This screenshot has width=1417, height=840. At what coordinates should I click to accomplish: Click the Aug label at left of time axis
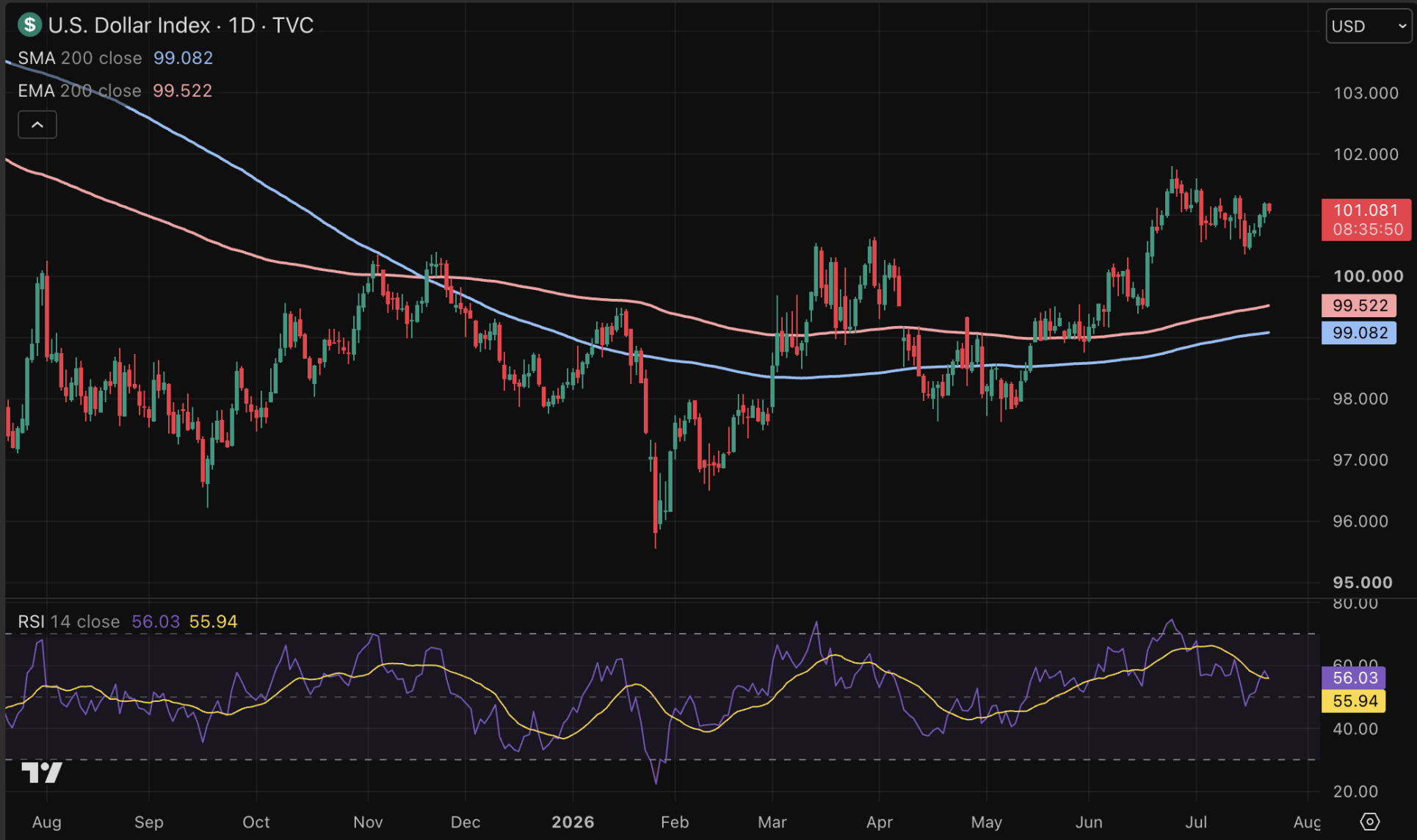pyautogui.click(x=47, y=822)
